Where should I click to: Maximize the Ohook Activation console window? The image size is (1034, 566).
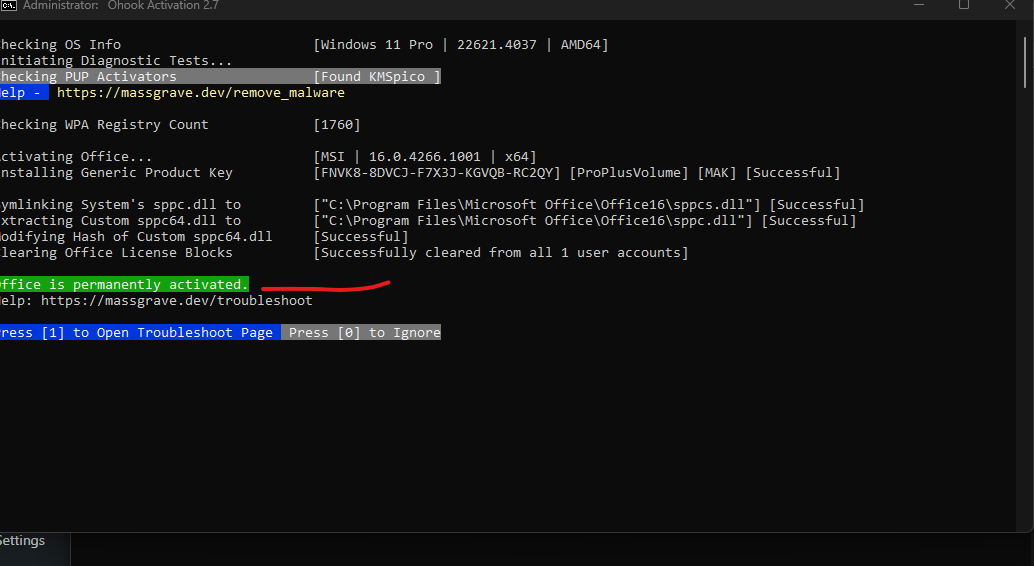point(964,5)
